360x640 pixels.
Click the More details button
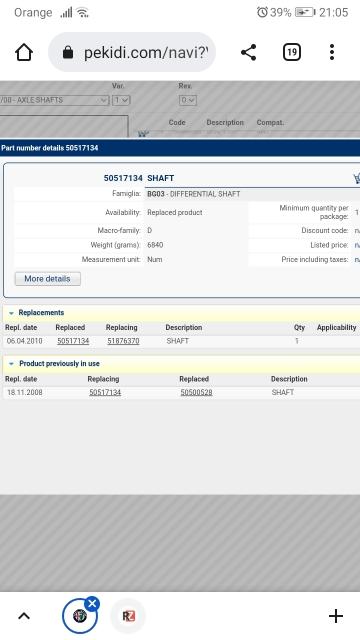click(x=48, y=279)
